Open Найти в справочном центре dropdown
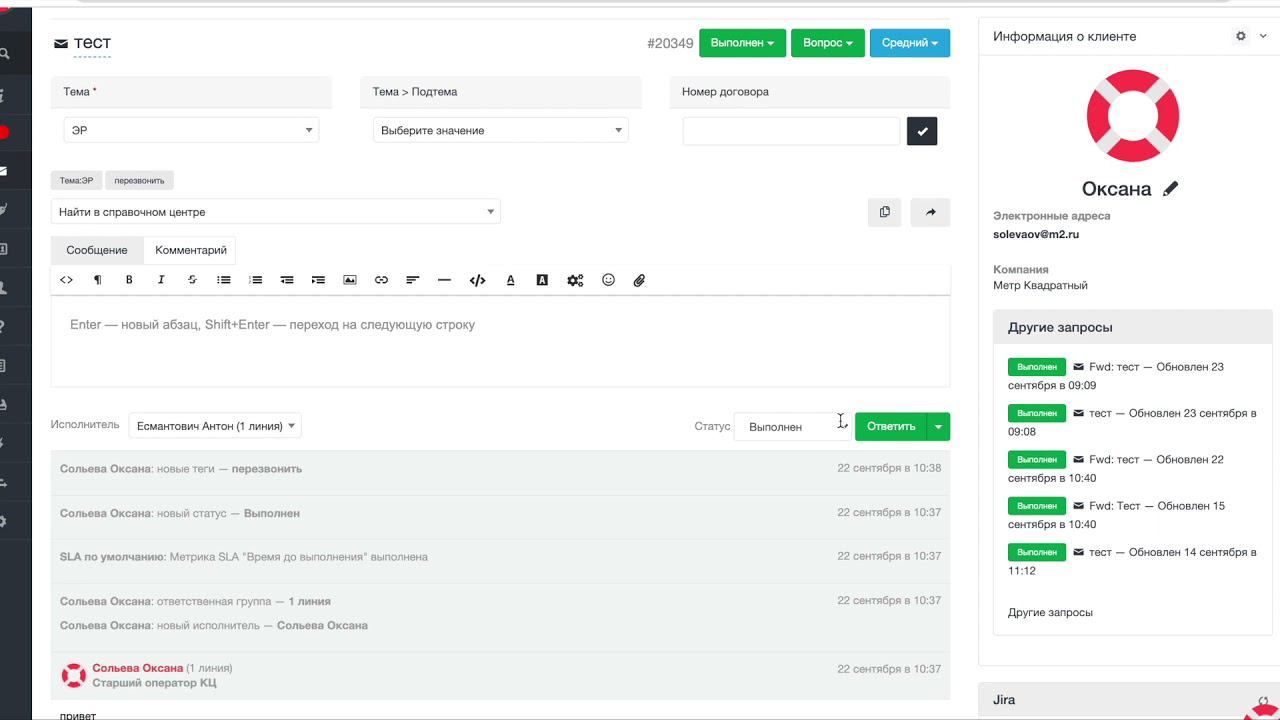 (x=276, y=212)
